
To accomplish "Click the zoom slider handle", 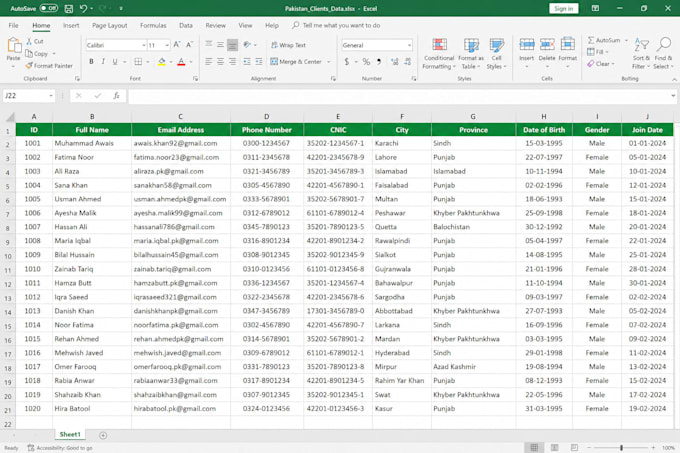I will [621, 447].
